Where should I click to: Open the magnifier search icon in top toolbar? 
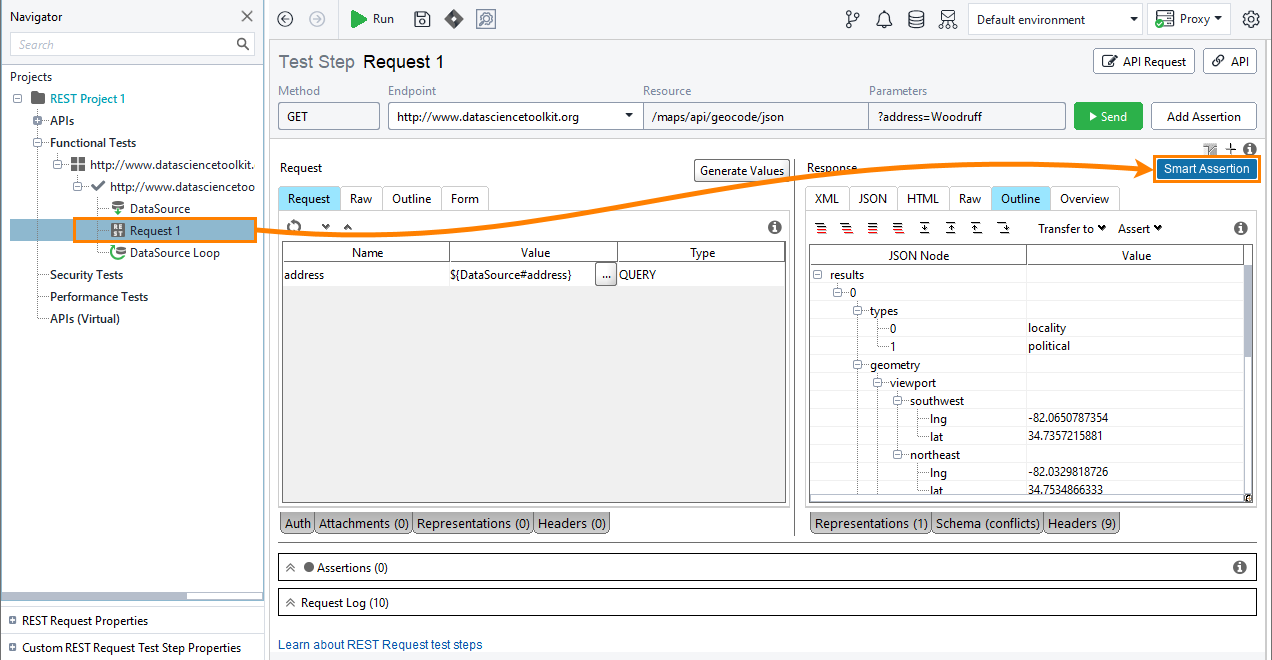[486, 19]
